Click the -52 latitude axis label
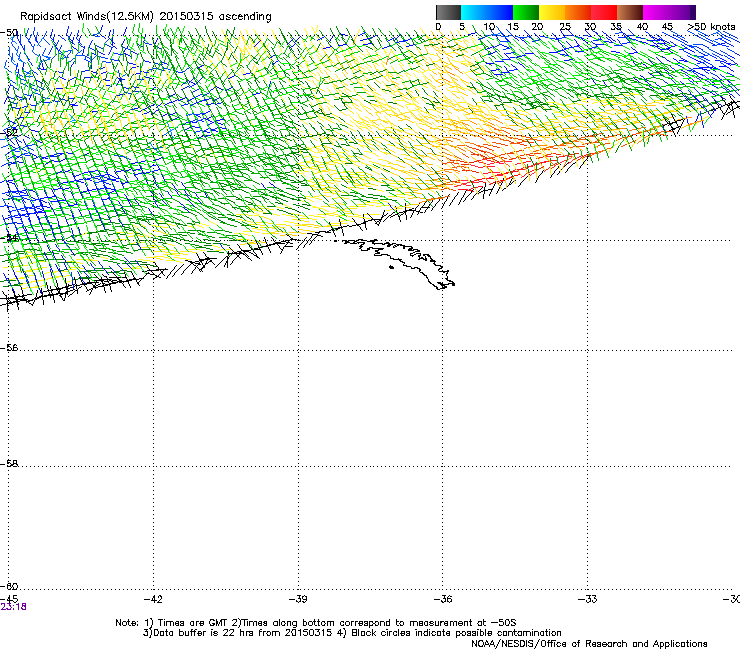Image resolution: width=740 pixels, height=650 pixels. pyautogui.click(x=9, y=133)
